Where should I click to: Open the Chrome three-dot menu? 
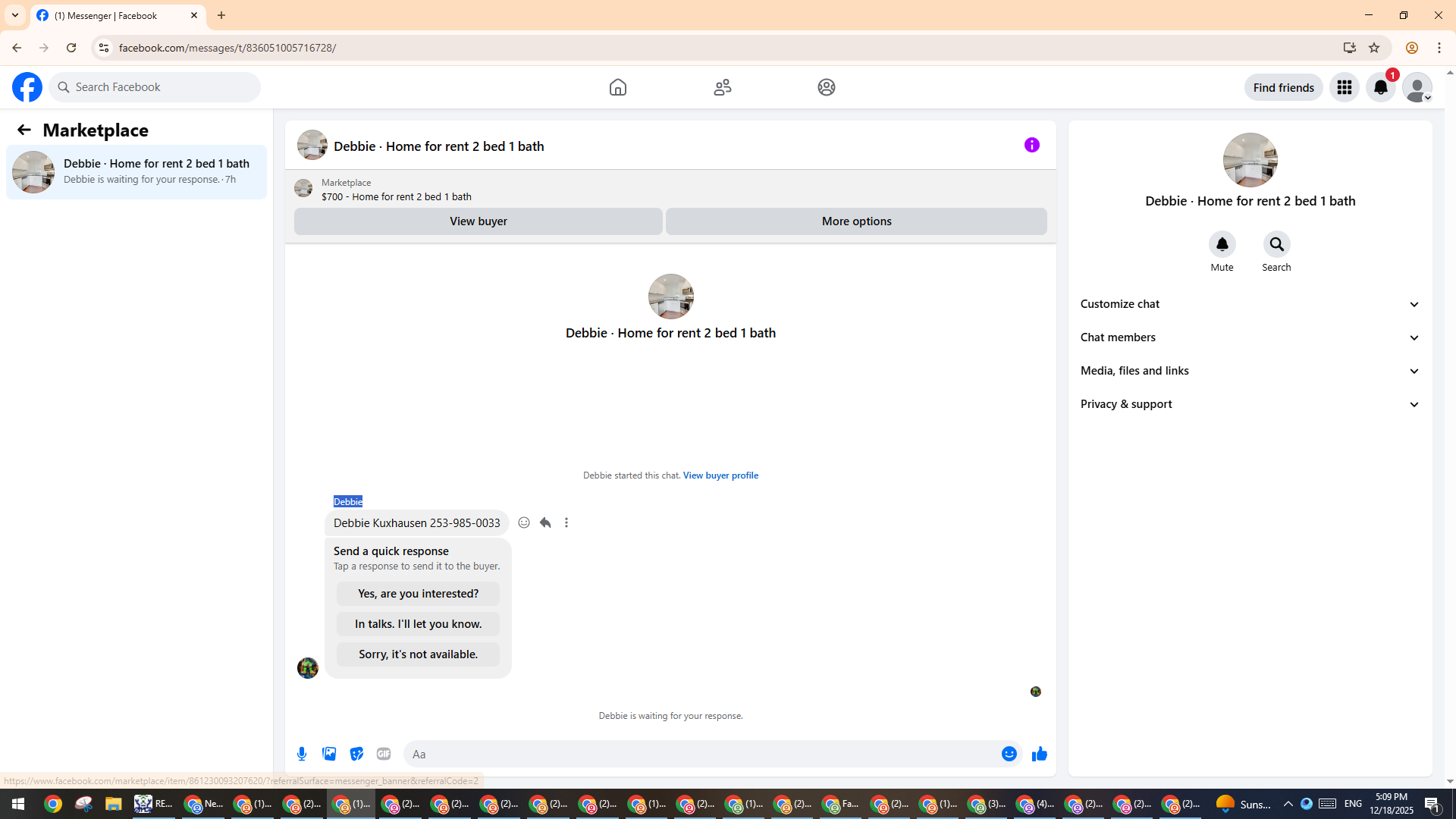pyautogui.click(x=1439, y=48)
